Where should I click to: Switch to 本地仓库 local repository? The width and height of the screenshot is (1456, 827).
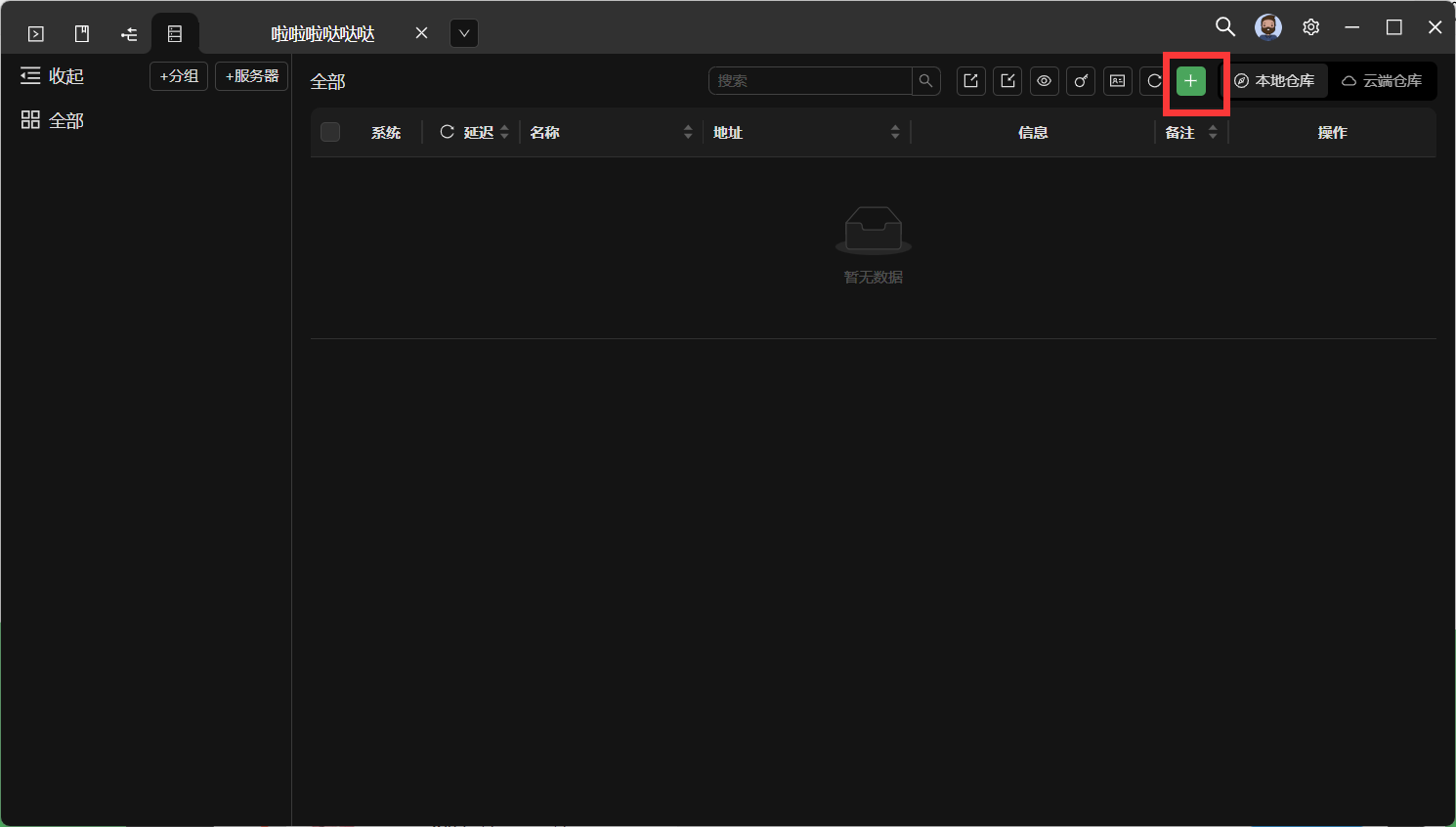pos(1275,81)
